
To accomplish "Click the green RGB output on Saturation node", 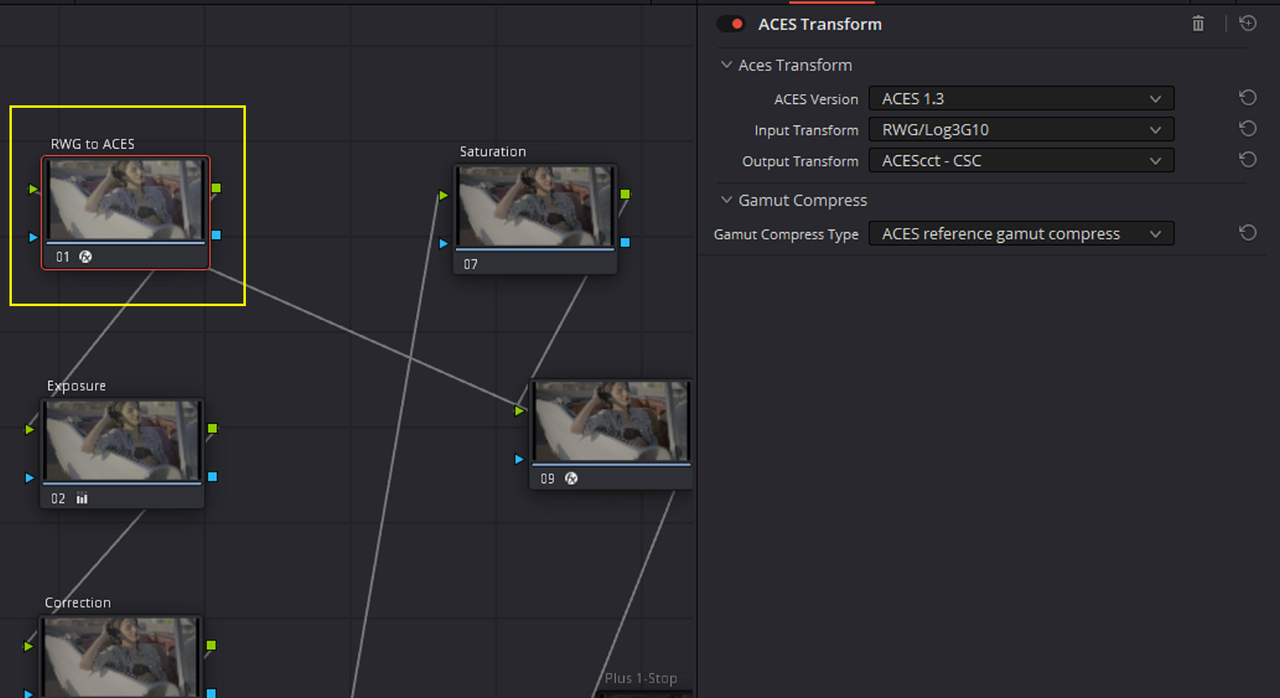I will coord(626,194).
